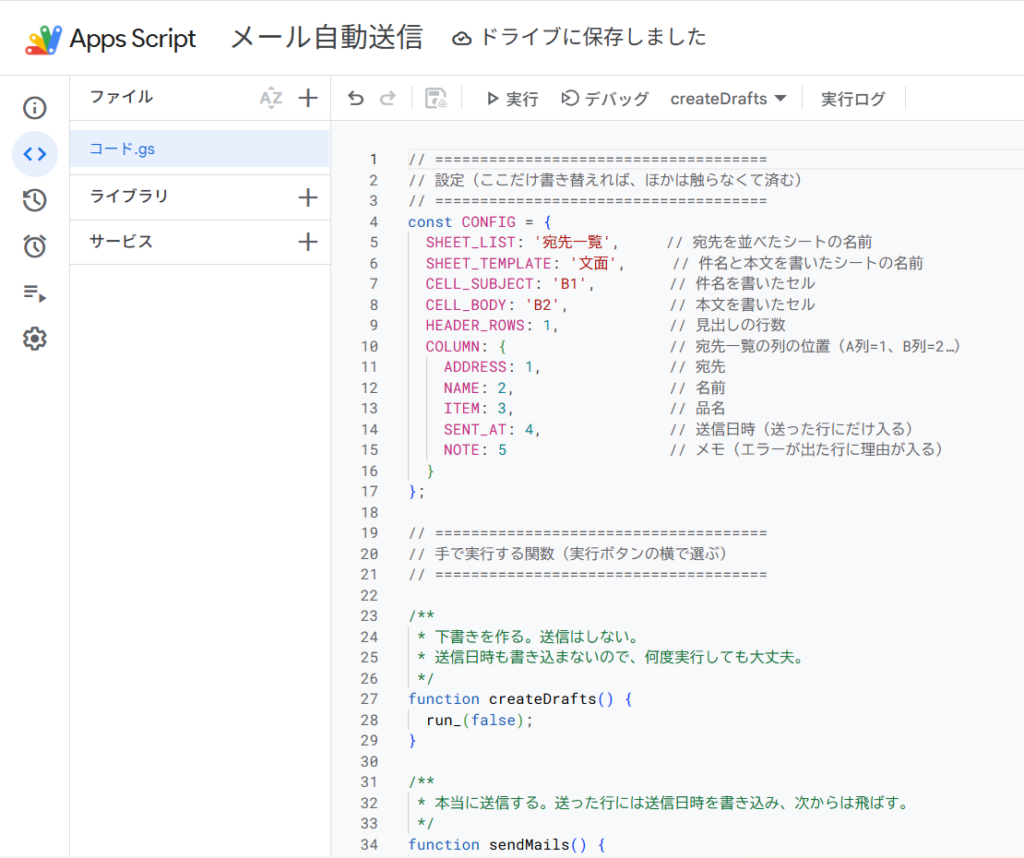Screen dimensions: 1024x858
Task: Click HEADER_ROWS property in code
Action: pyautogui.click(x=475, y=325)
